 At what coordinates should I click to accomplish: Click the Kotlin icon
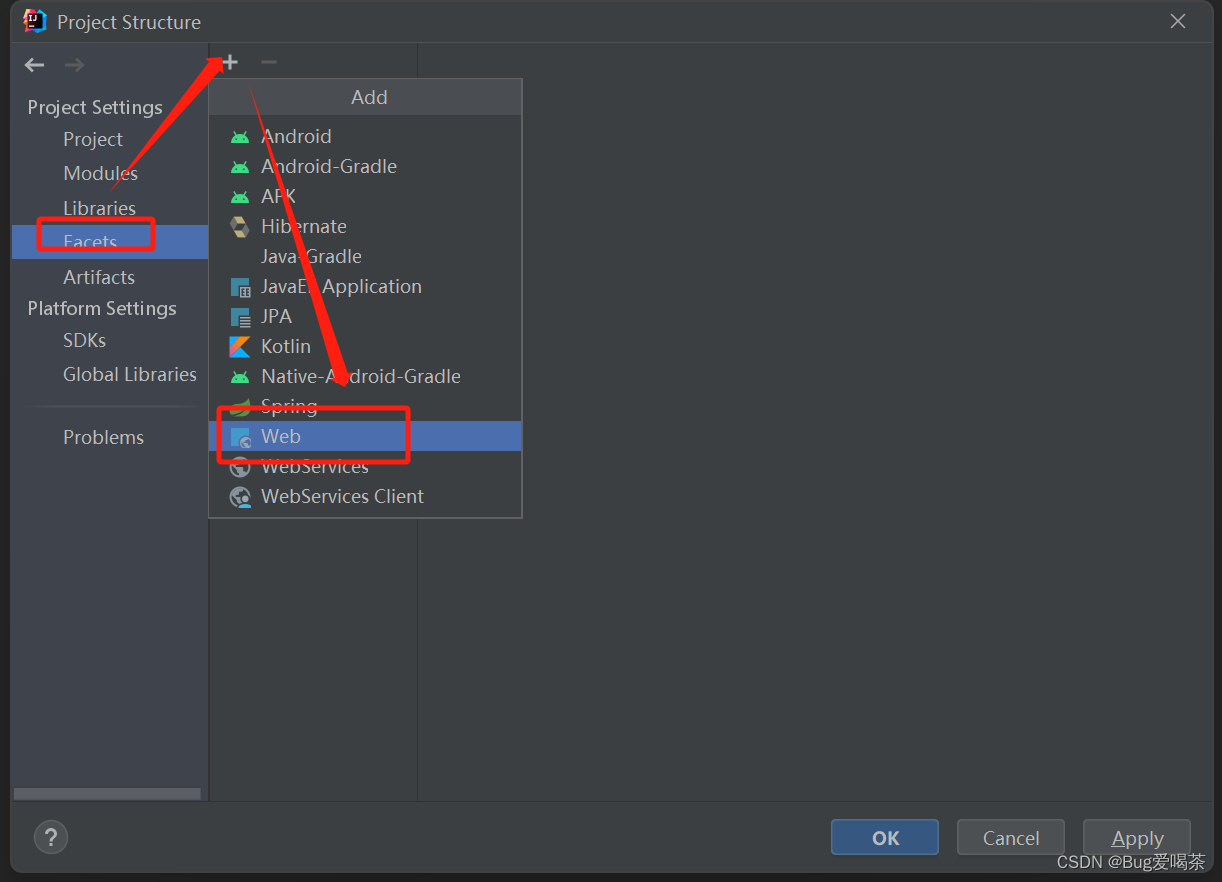[x=240, y=347]
